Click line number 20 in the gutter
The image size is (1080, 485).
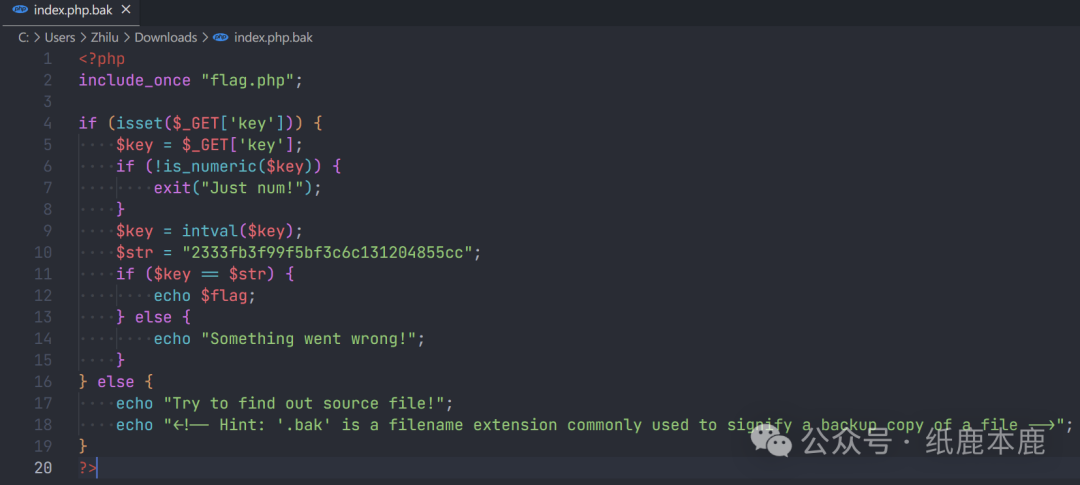(x=43, y=467)
